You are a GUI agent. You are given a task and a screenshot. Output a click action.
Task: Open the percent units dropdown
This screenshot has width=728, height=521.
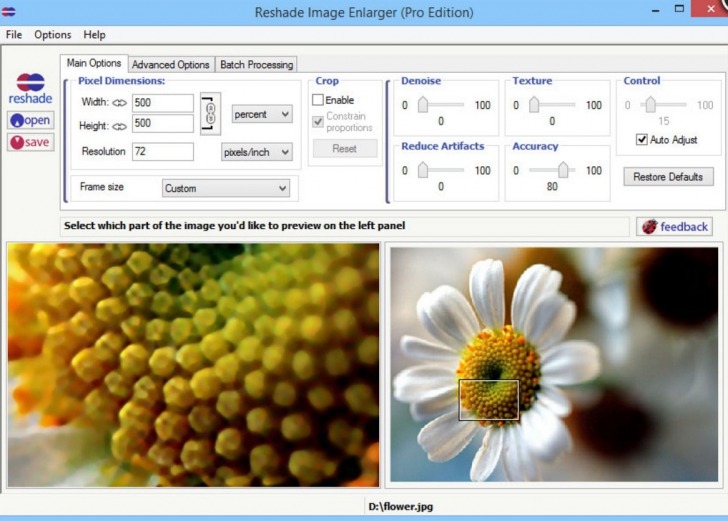[262, 114]
